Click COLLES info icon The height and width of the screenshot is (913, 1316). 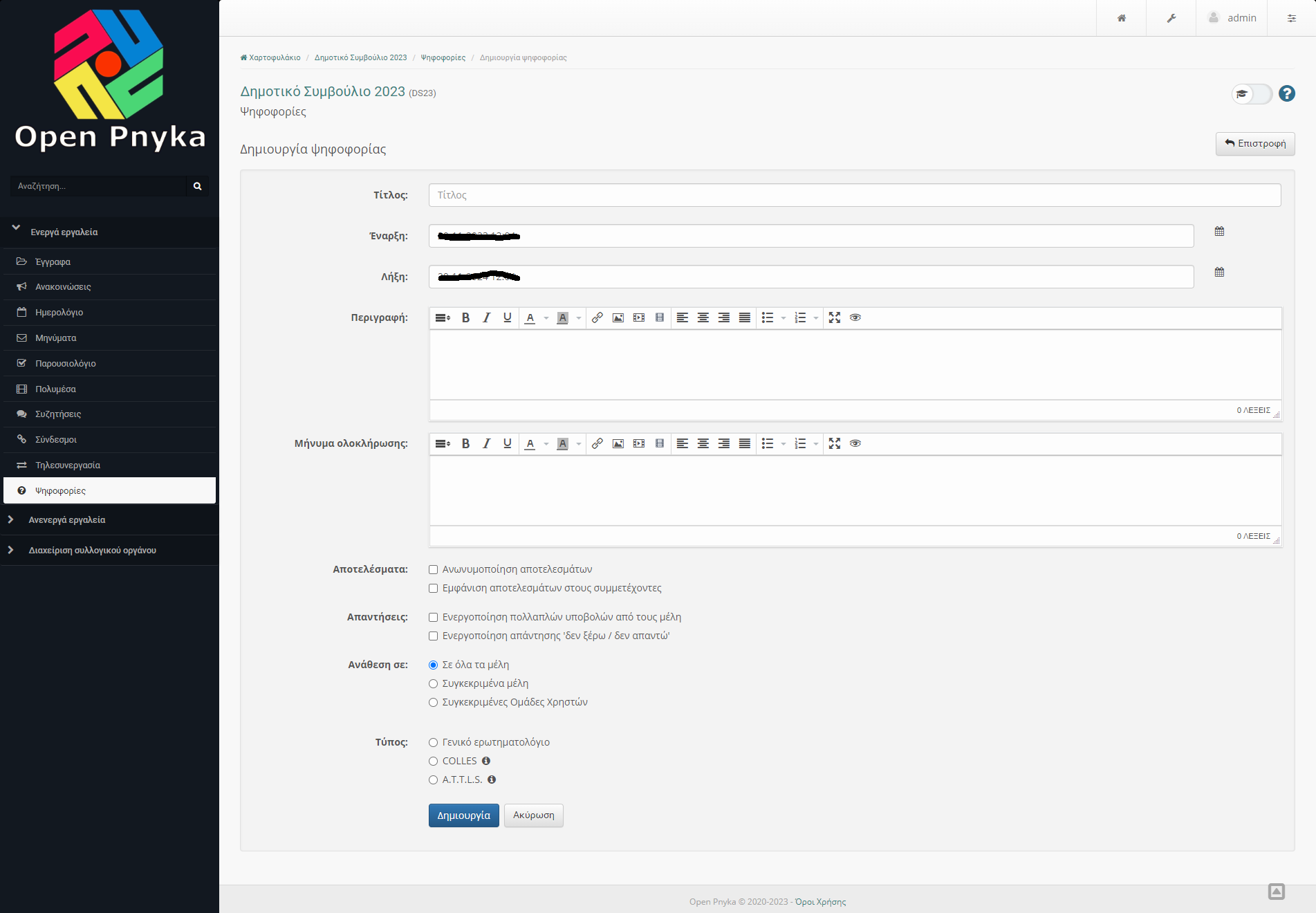pyautogui.click(x=486, y=761)
